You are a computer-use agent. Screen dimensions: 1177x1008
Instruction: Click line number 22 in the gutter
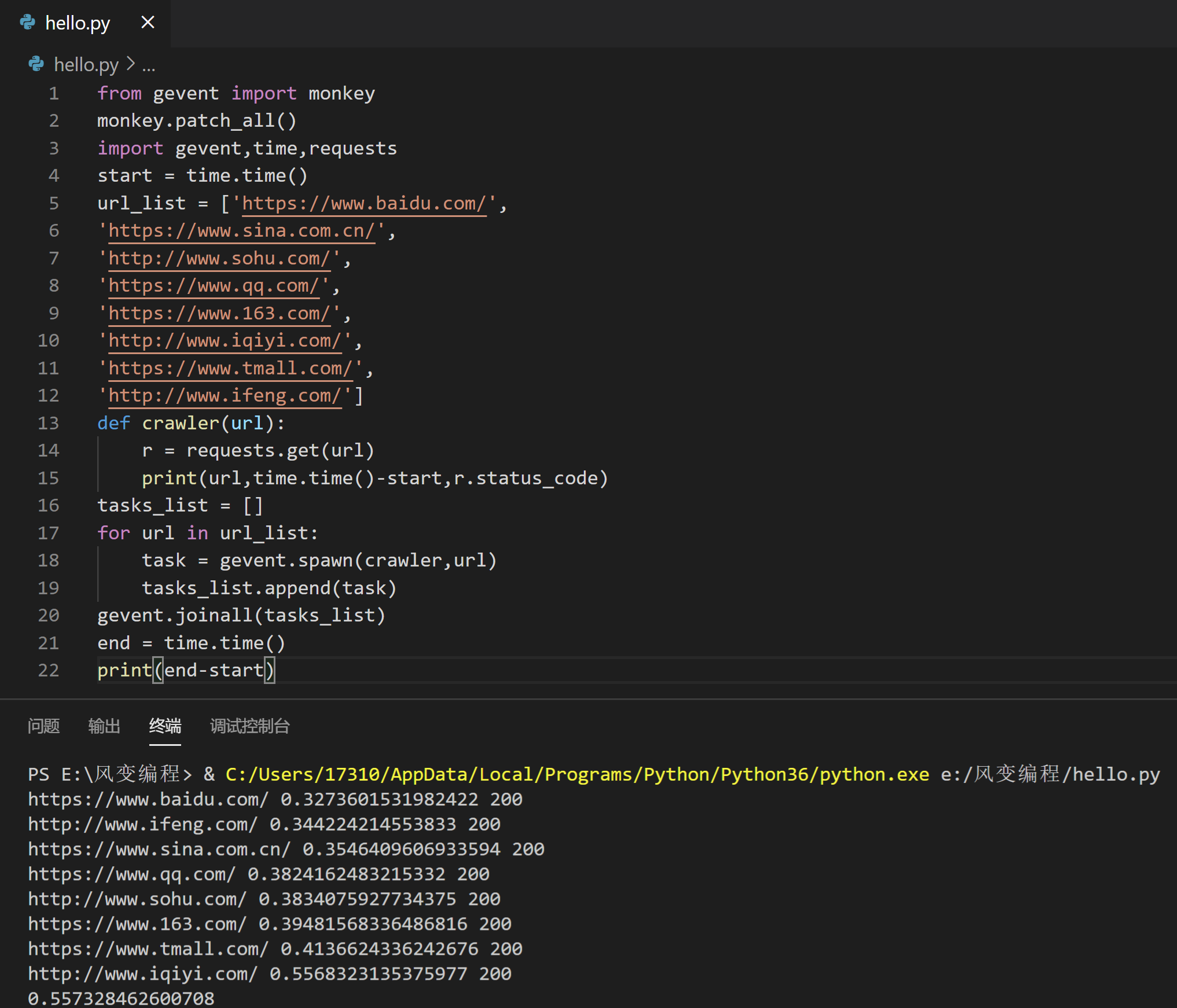tap(49, 670)
